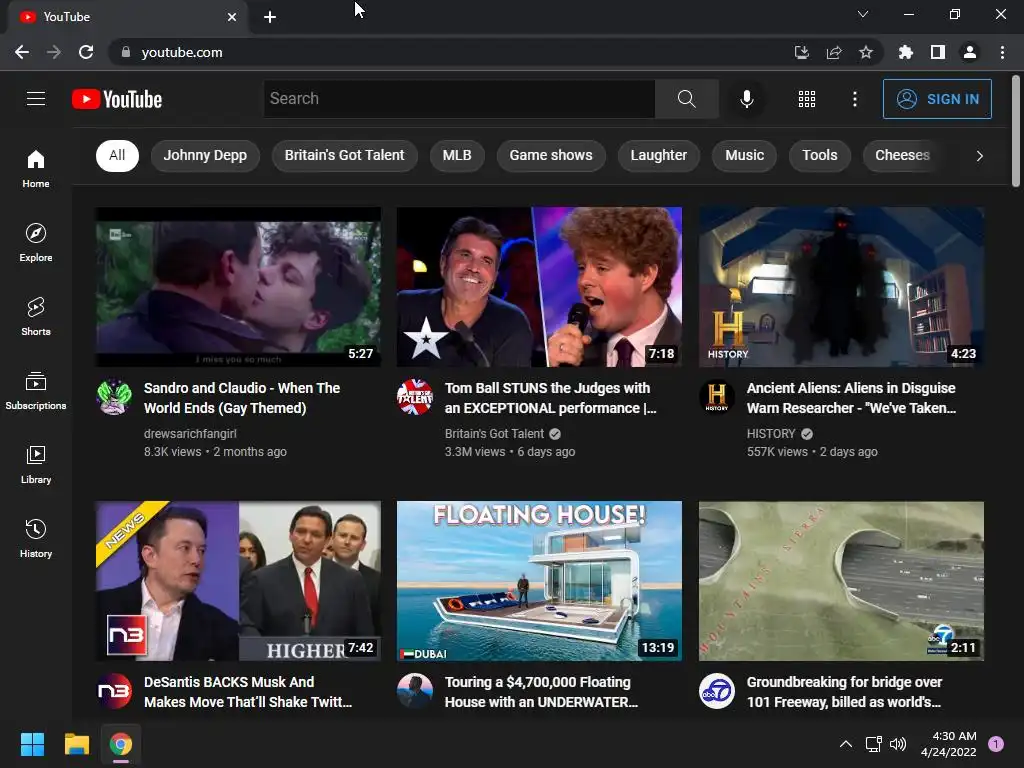View site lock information icon

[125, 52]
